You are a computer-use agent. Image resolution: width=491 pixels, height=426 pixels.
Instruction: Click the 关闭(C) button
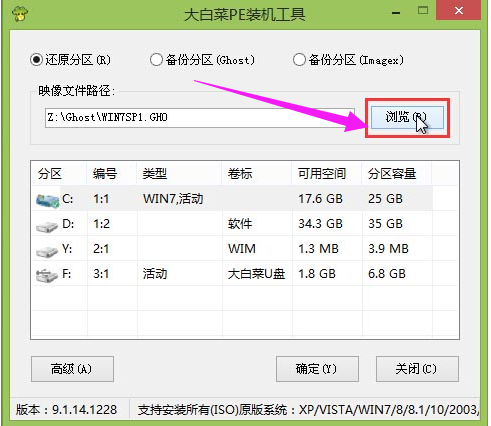(x=417, y=369)
